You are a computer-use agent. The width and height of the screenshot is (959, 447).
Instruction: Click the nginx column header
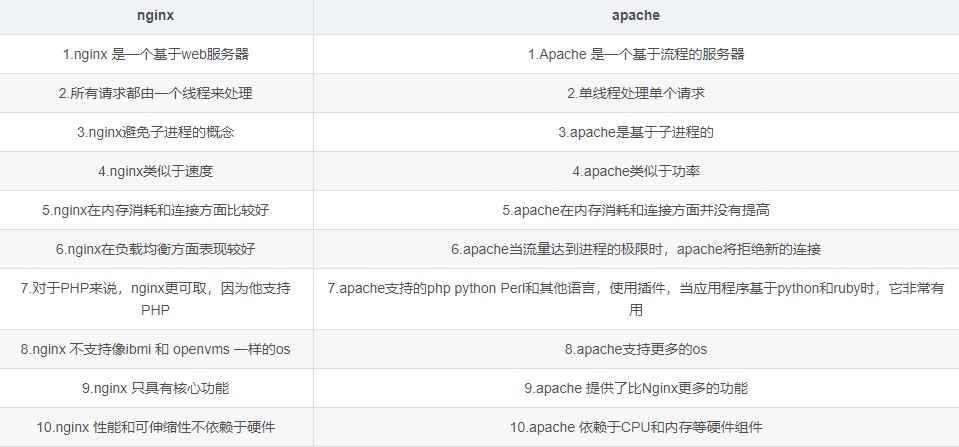pos(156,17)
